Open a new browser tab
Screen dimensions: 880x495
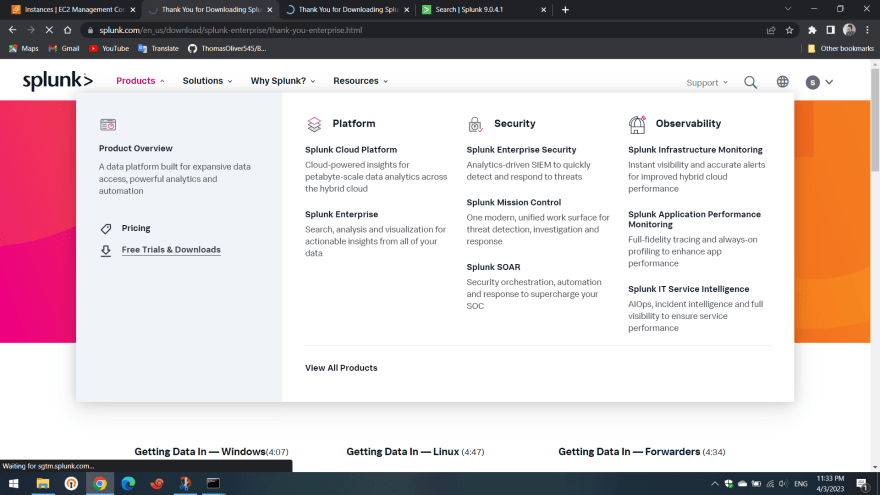pos(565,10)
